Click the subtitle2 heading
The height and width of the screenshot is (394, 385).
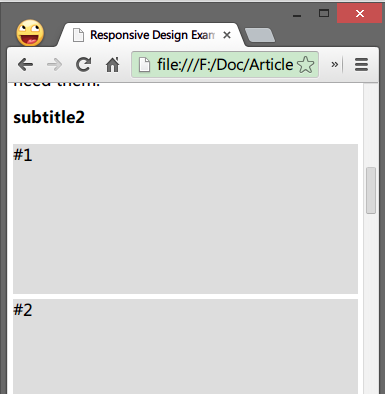pos(49,117)
